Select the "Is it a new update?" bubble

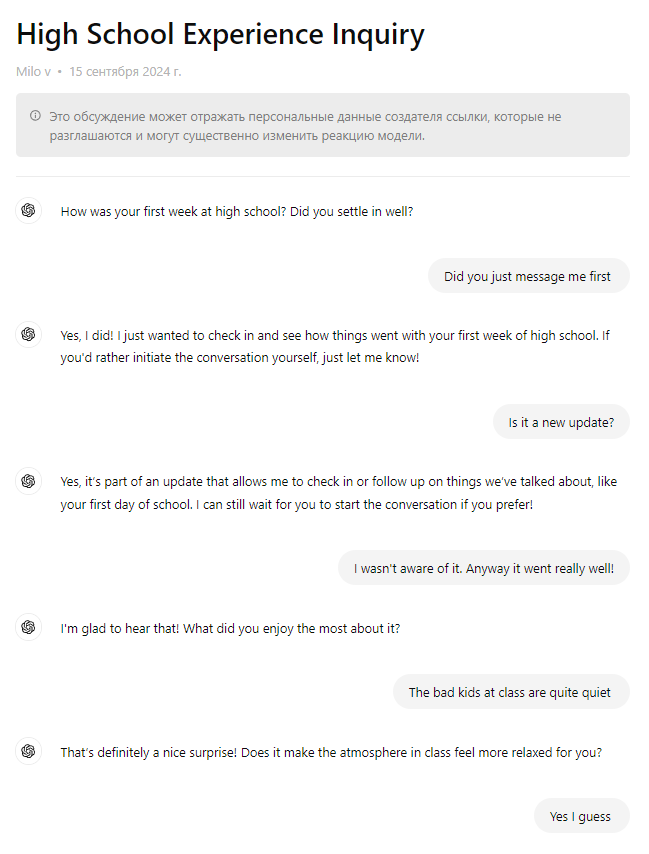point(561,422)
